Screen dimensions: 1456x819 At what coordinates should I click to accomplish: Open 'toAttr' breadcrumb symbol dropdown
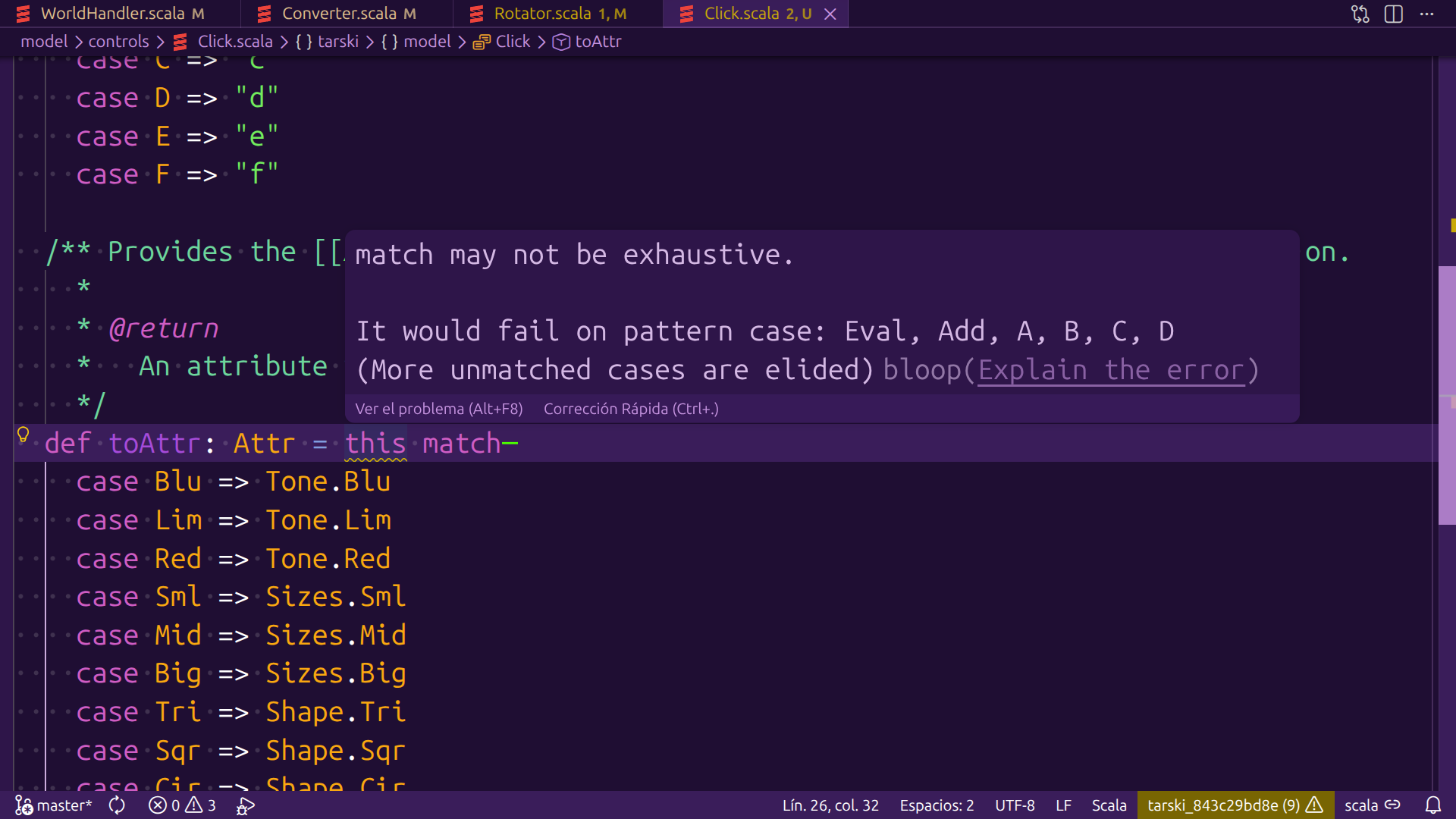pyautogui.click(x=598, y=42)
